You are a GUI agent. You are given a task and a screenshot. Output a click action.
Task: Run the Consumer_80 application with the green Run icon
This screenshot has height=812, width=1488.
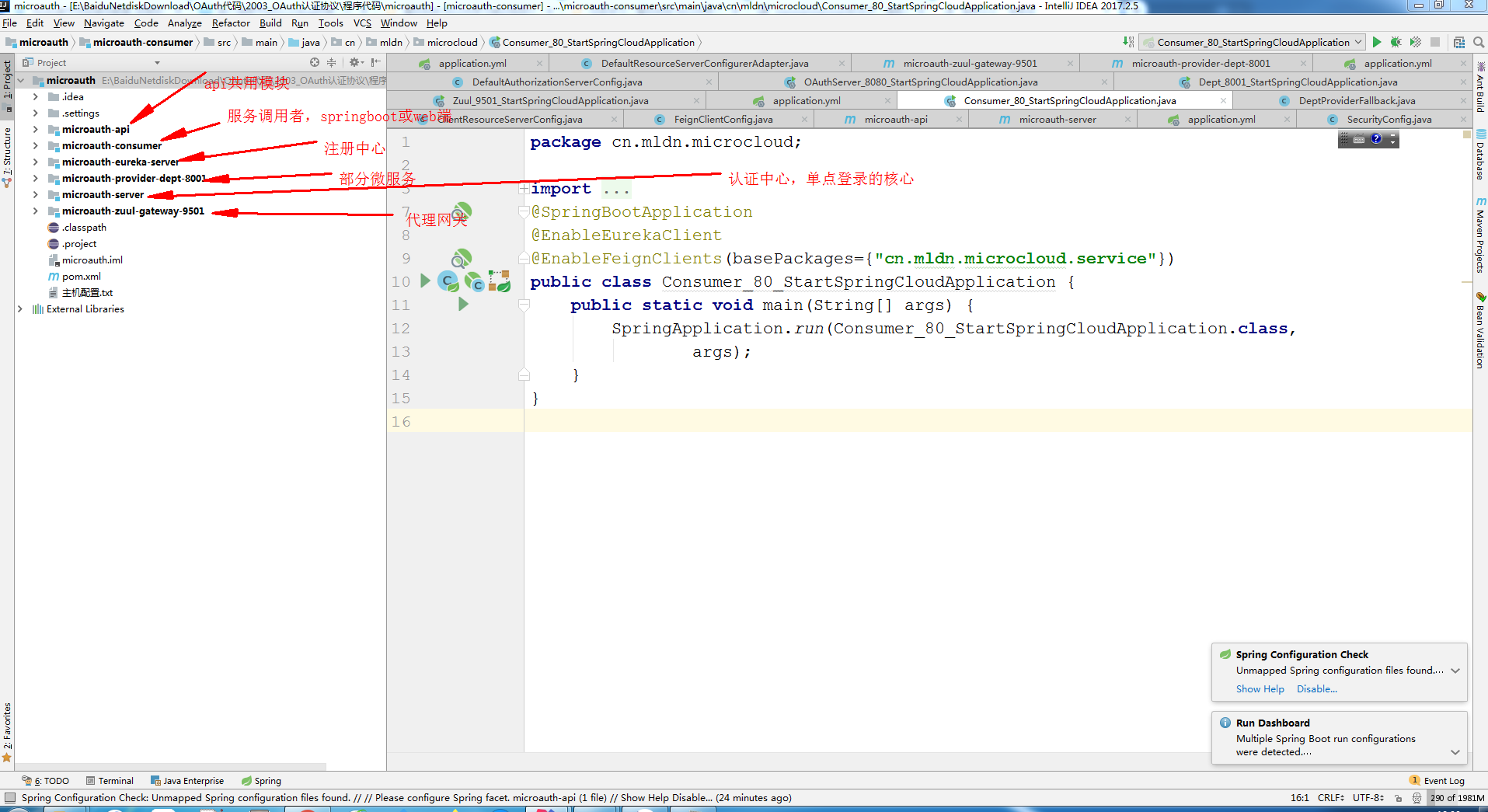tap(1377, 42)
